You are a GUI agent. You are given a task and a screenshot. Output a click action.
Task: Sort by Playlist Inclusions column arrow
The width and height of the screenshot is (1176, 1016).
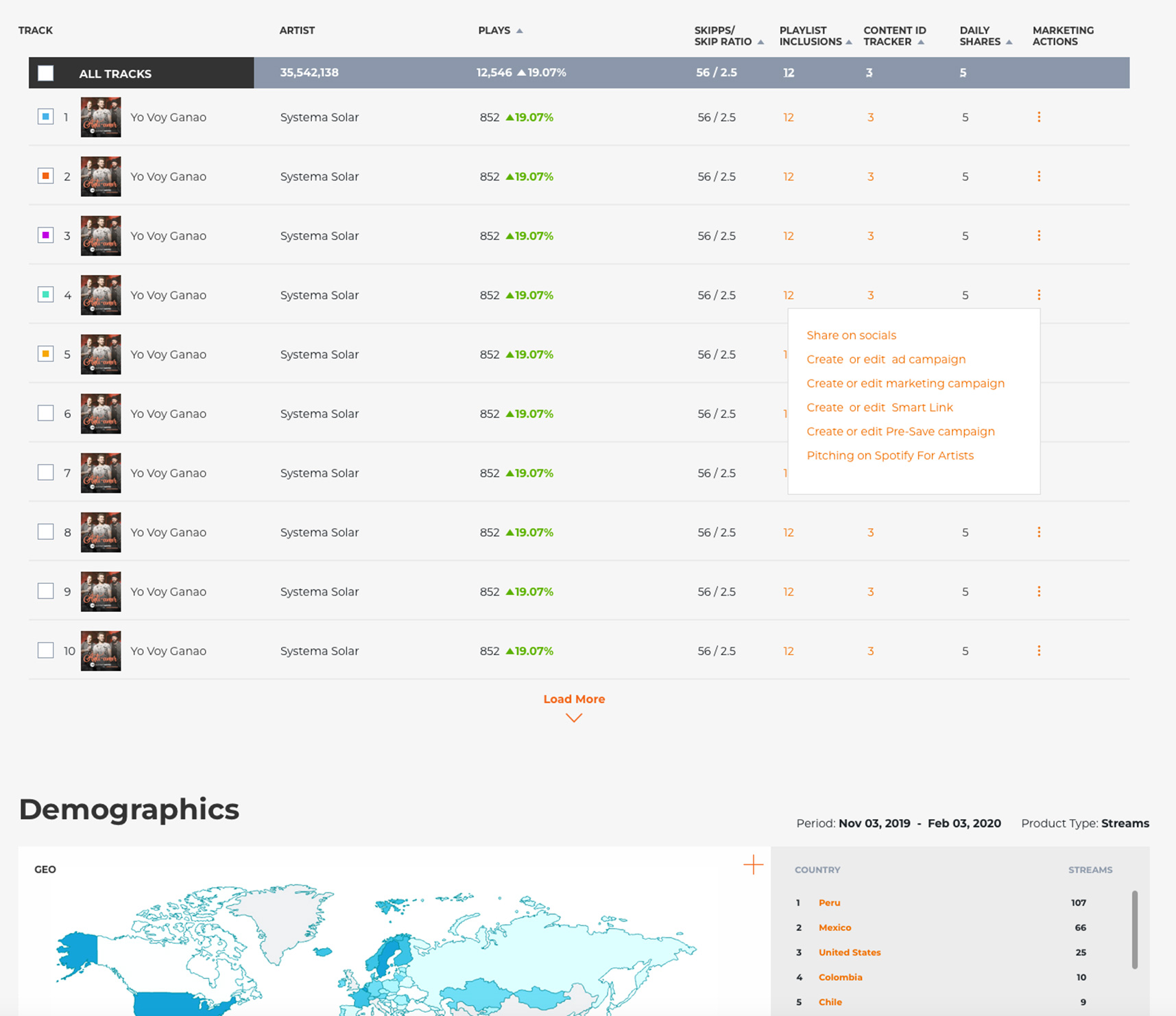coord(849,43)
